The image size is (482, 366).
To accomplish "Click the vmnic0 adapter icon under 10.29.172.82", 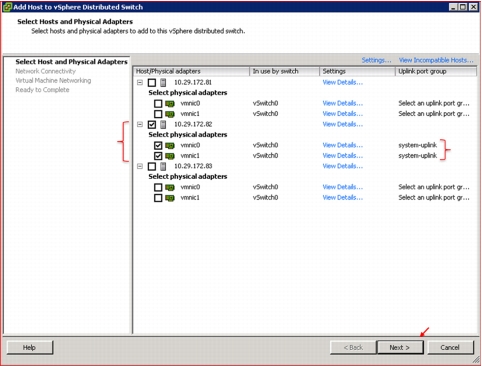I will pos(170,145).
